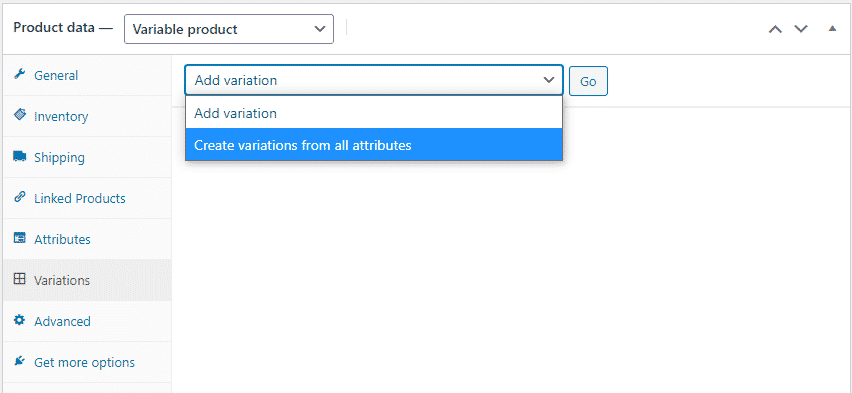Click the Go button
This screenshot has width=852, height=393.
point(588,81)
